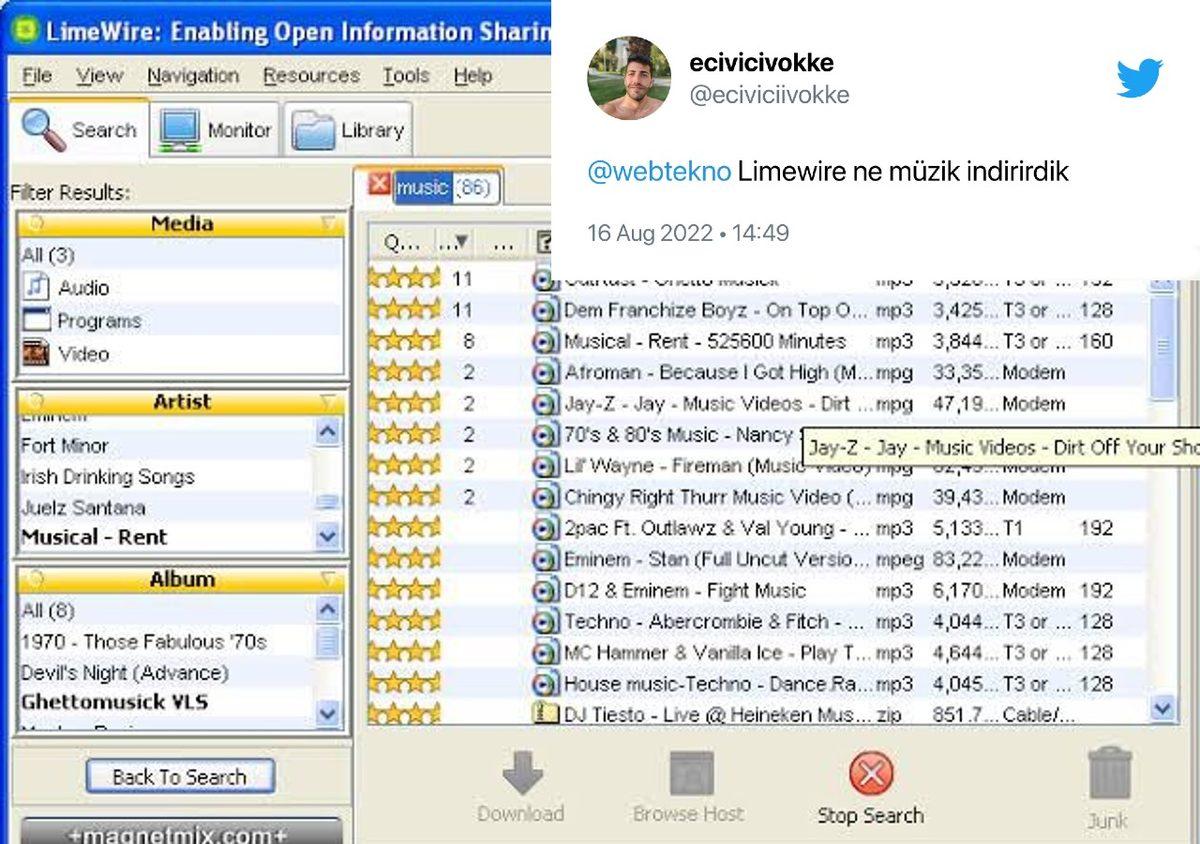Click the Twitter bird logo
This screenshot has width=1200, height=844.
tap(1138, 78)
